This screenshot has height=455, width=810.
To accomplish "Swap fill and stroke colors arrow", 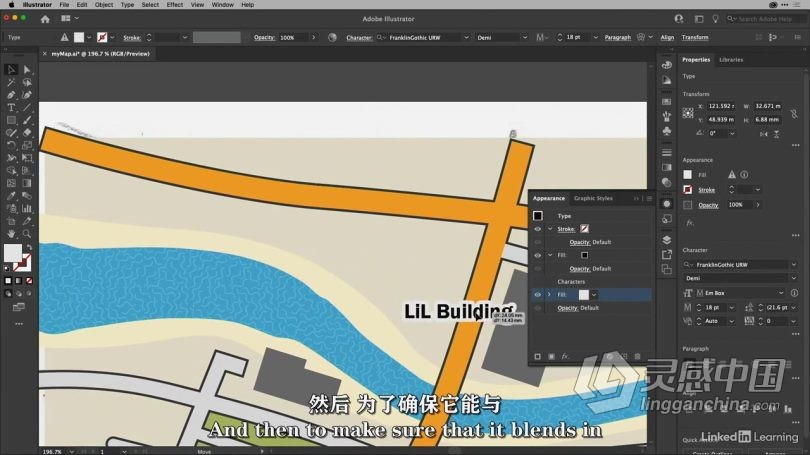I will pos(29,248).
